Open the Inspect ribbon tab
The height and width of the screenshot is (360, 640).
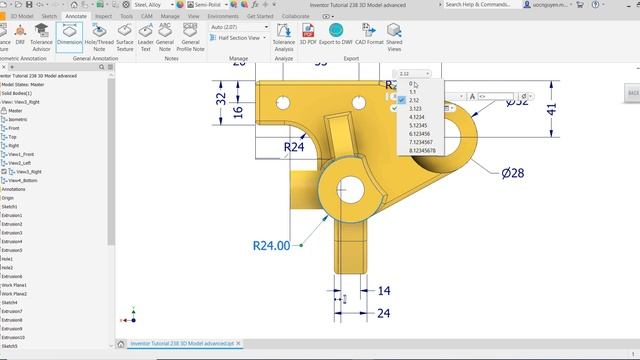103,16
